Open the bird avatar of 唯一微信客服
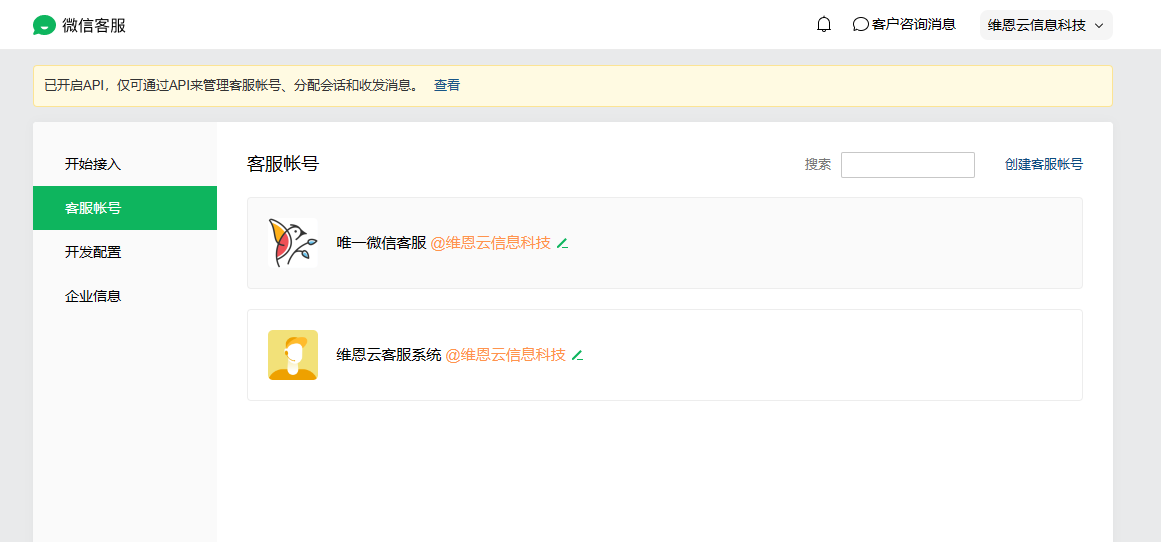Image resolution: width=1161 pixels, height=542 pixels. 292,243
